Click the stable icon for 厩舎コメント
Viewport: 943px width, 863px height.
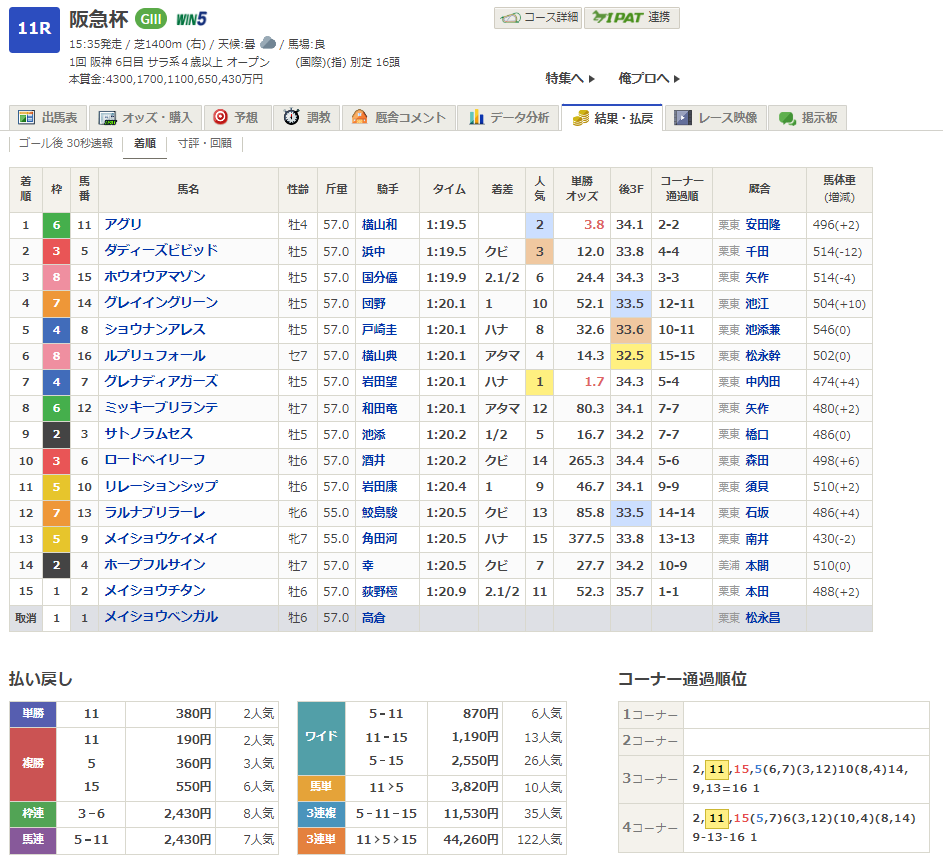pos(359,118)
